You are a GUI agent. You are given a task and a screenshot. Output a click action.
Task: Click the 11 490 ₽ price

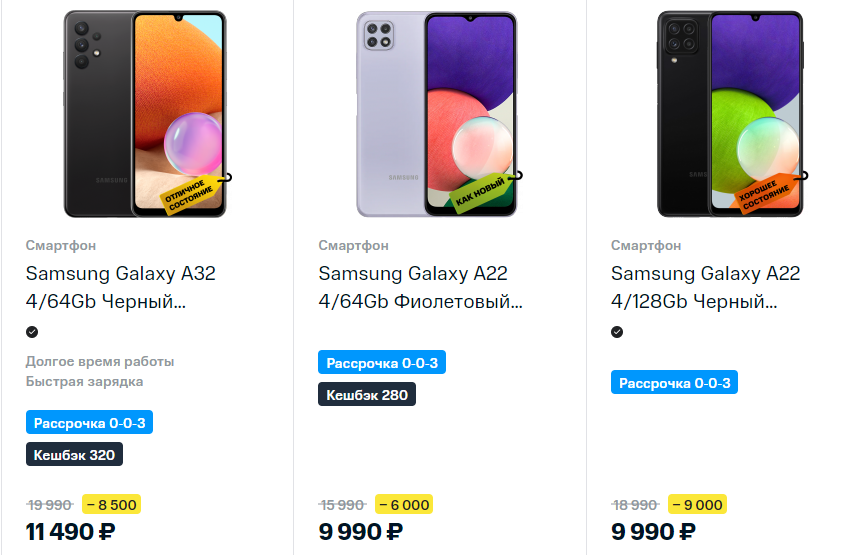72,532
